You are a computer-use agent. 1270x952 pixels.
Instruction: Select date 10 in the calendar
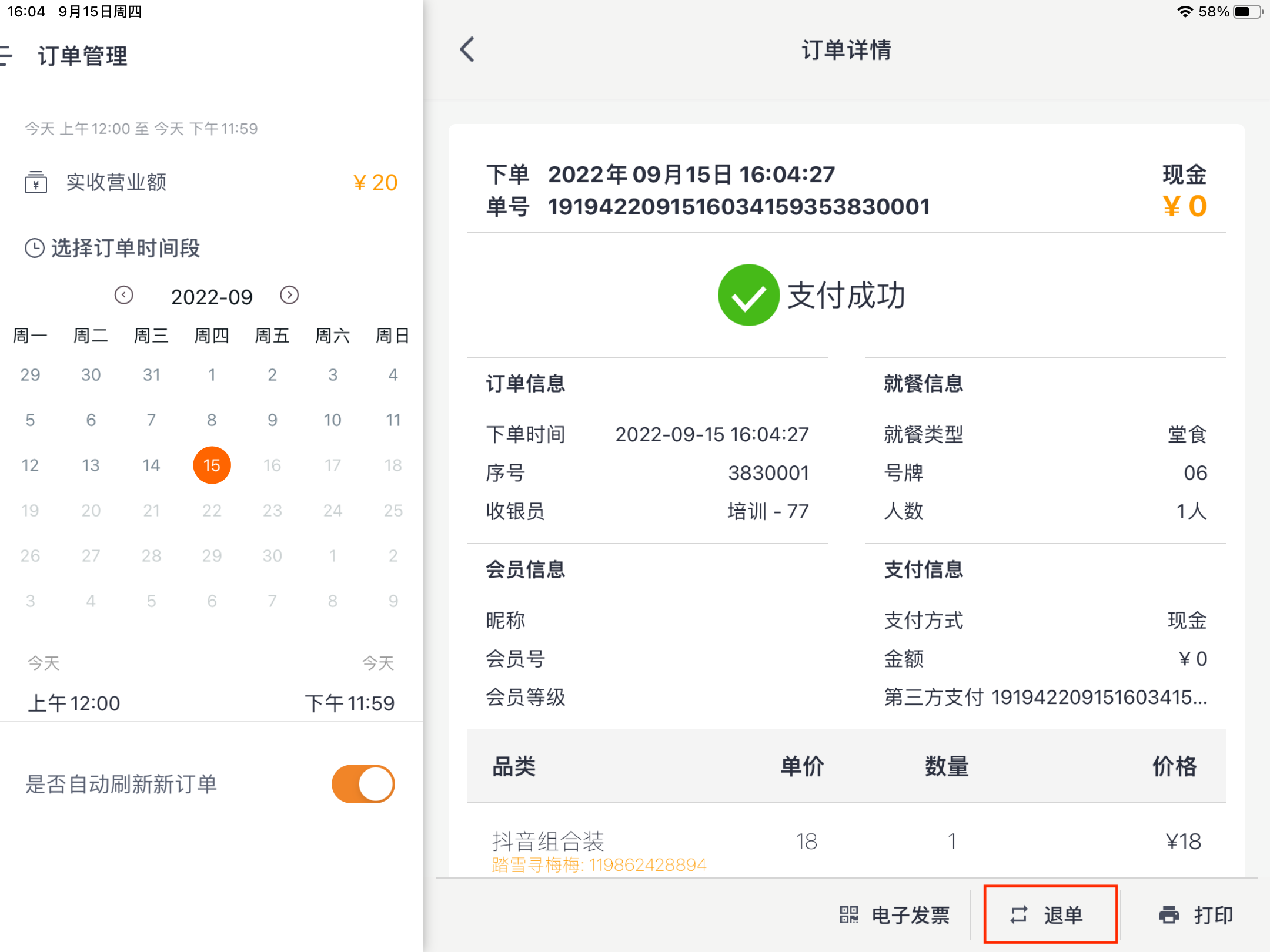pos(333,420)
